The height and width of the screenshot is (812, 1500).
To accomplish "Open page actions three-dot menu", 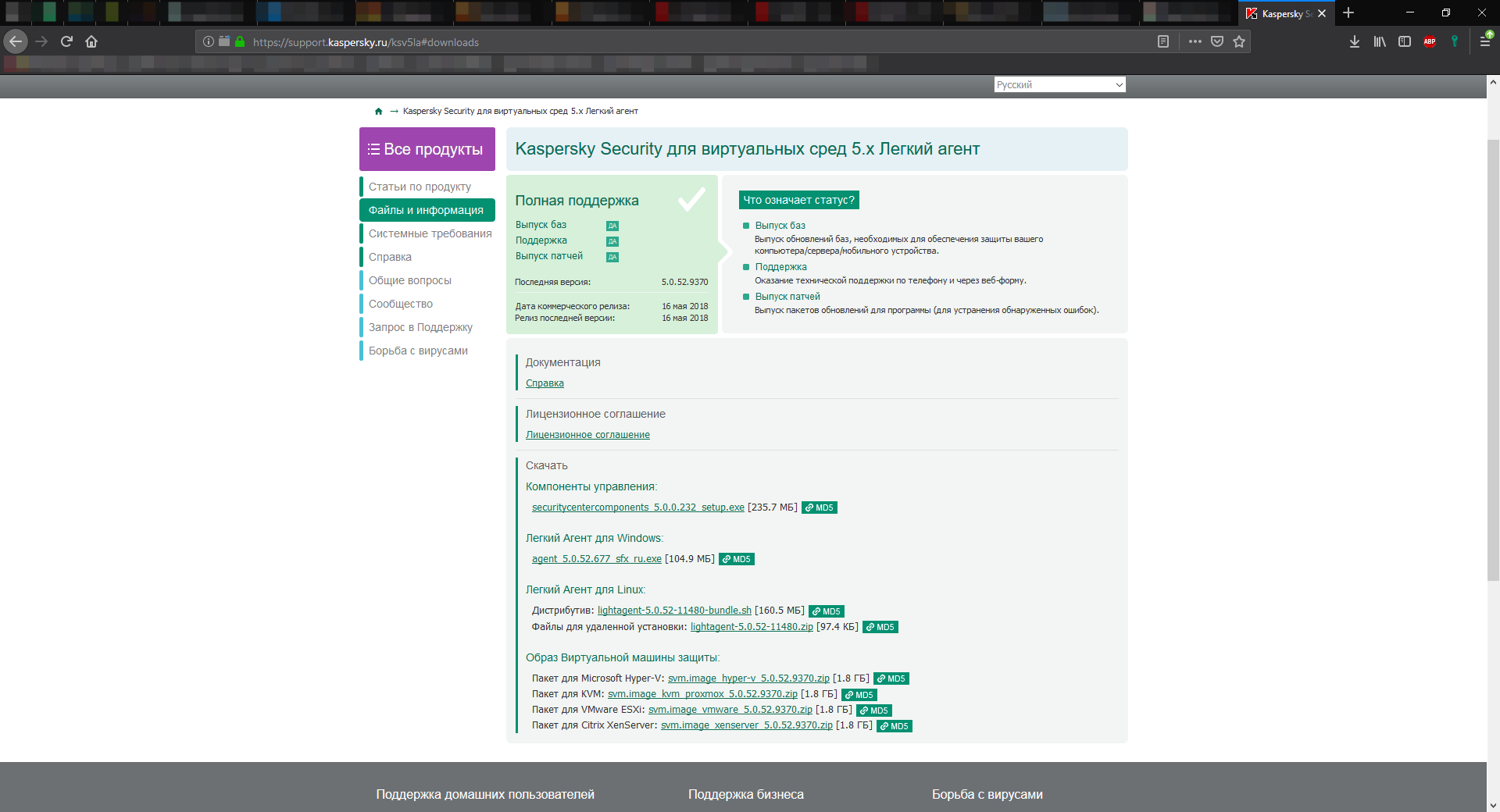I will [1195, 41].
